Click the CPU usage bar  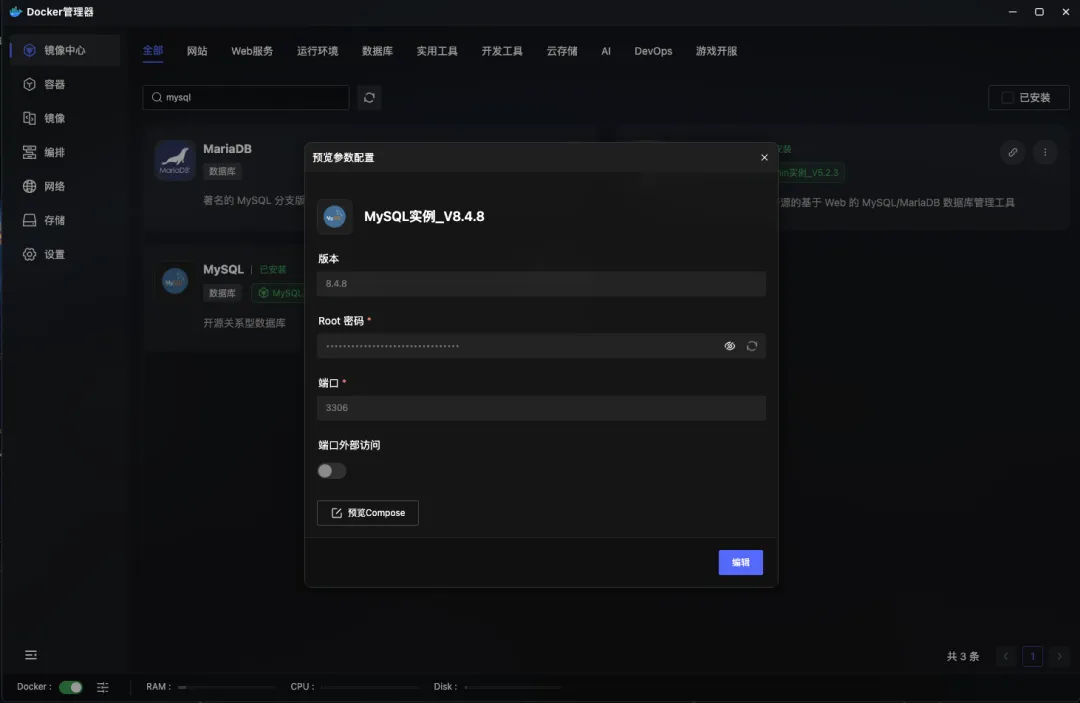369,687
